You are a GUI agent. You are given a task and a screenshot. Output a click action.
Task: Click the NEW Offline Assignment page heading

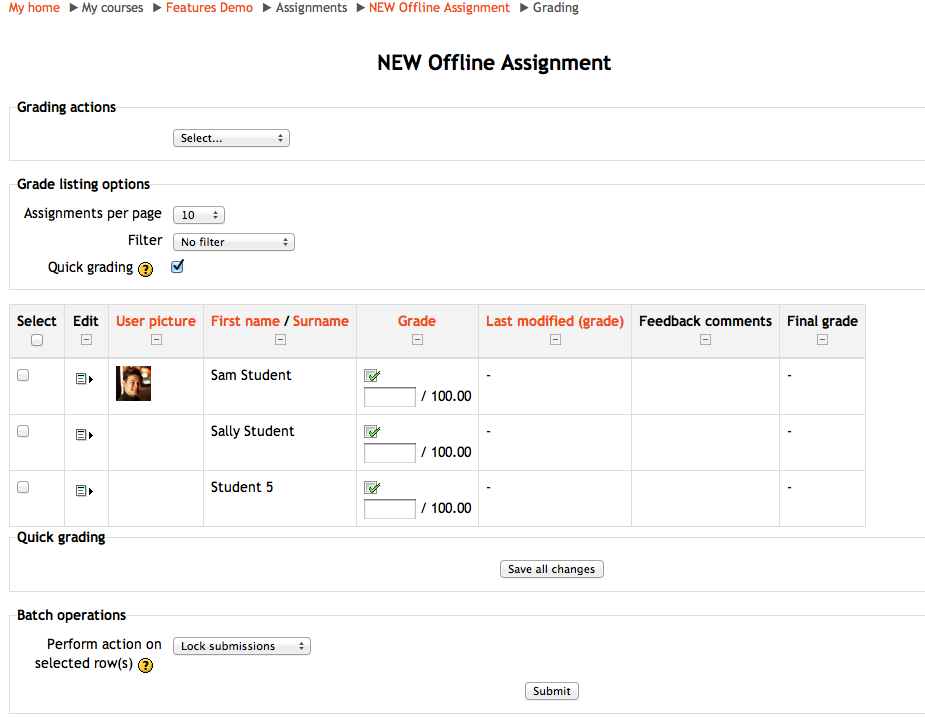click(x=494, y=63)
